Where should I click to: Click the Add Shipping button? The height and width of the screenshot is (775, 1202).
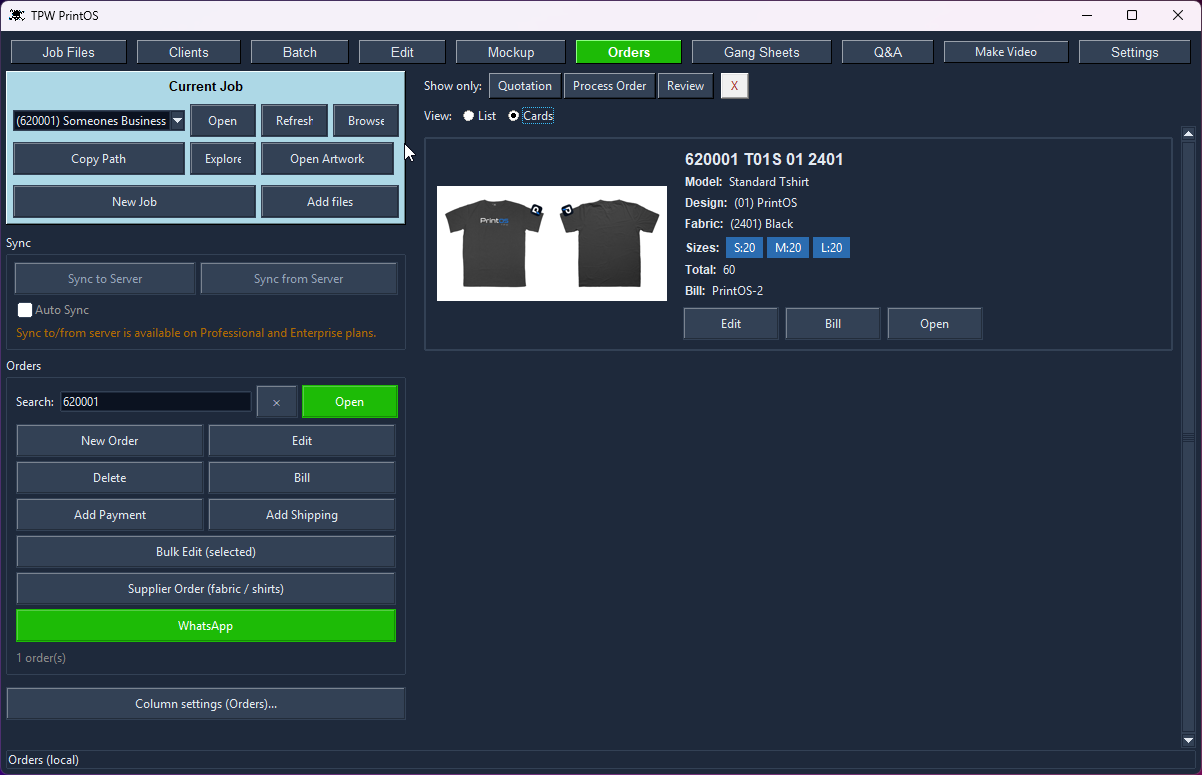302,515
